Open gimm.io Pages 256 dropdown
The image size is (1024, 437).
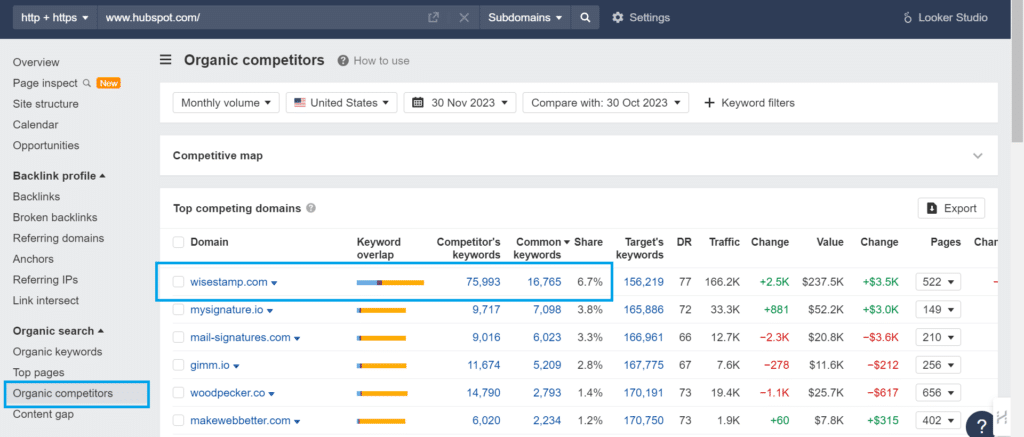click(938, 365)
